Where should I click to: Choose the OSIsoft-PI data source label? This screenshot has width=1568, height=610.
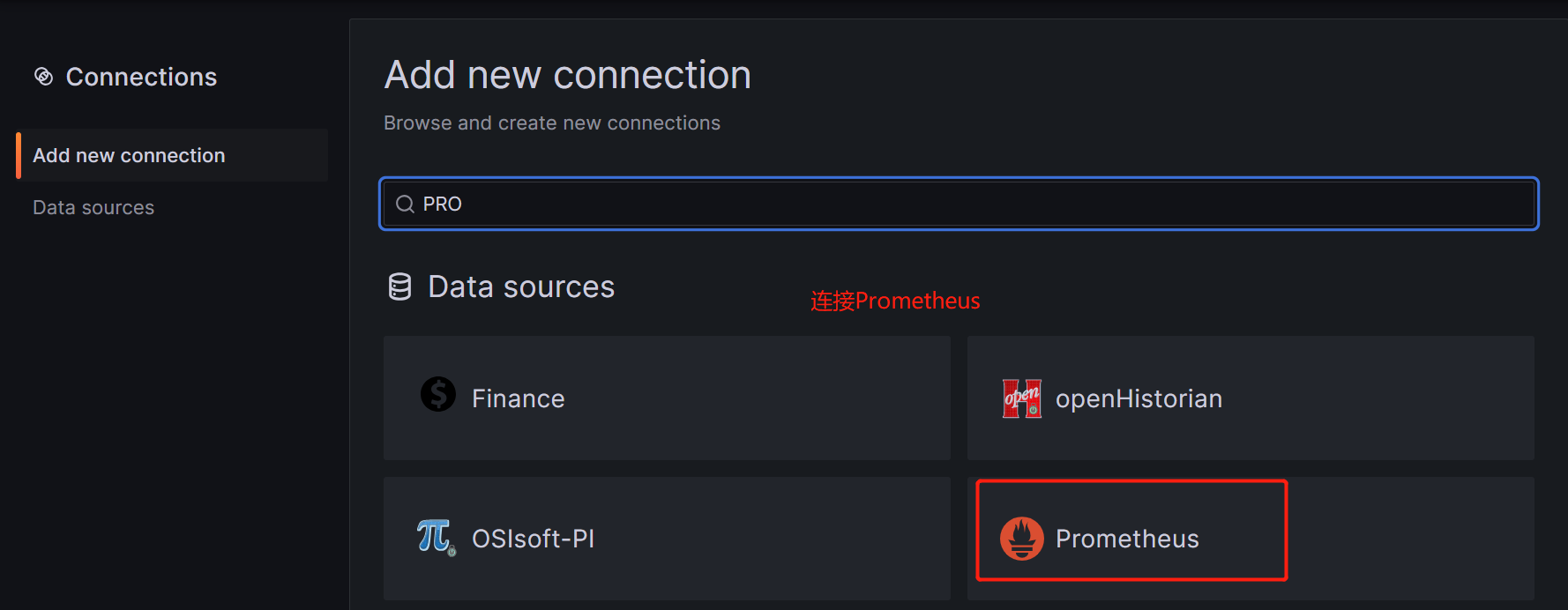click(x=533, y=539)
